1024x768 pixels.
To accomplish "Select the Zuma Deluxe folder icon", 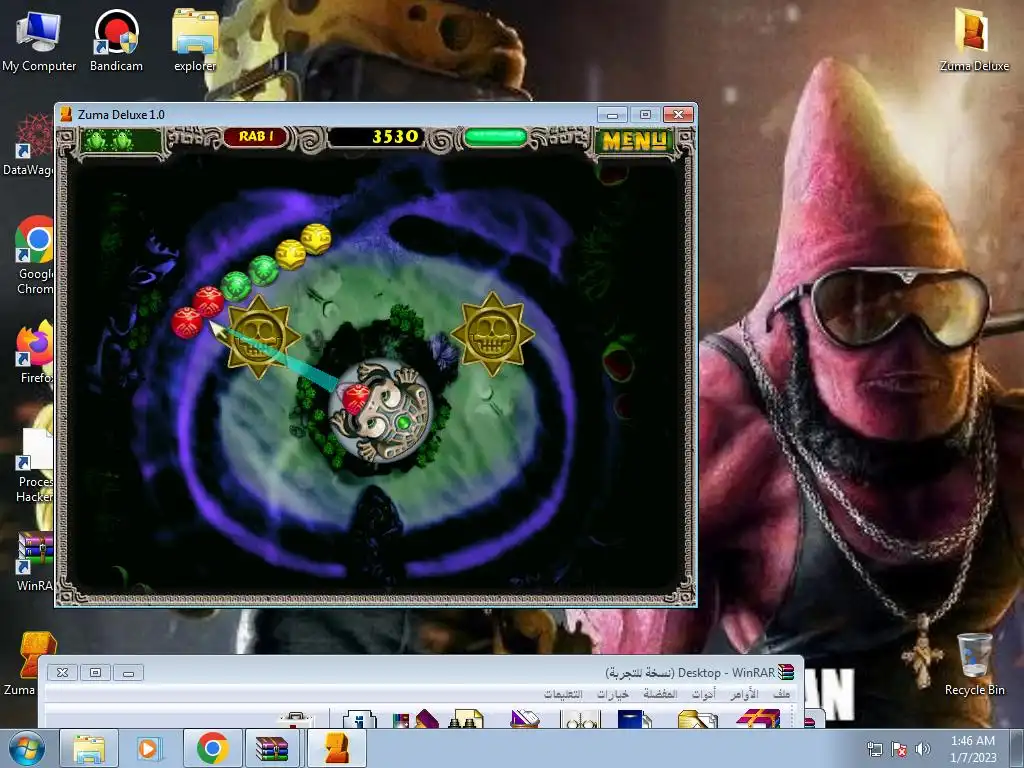I will [974, 39].
